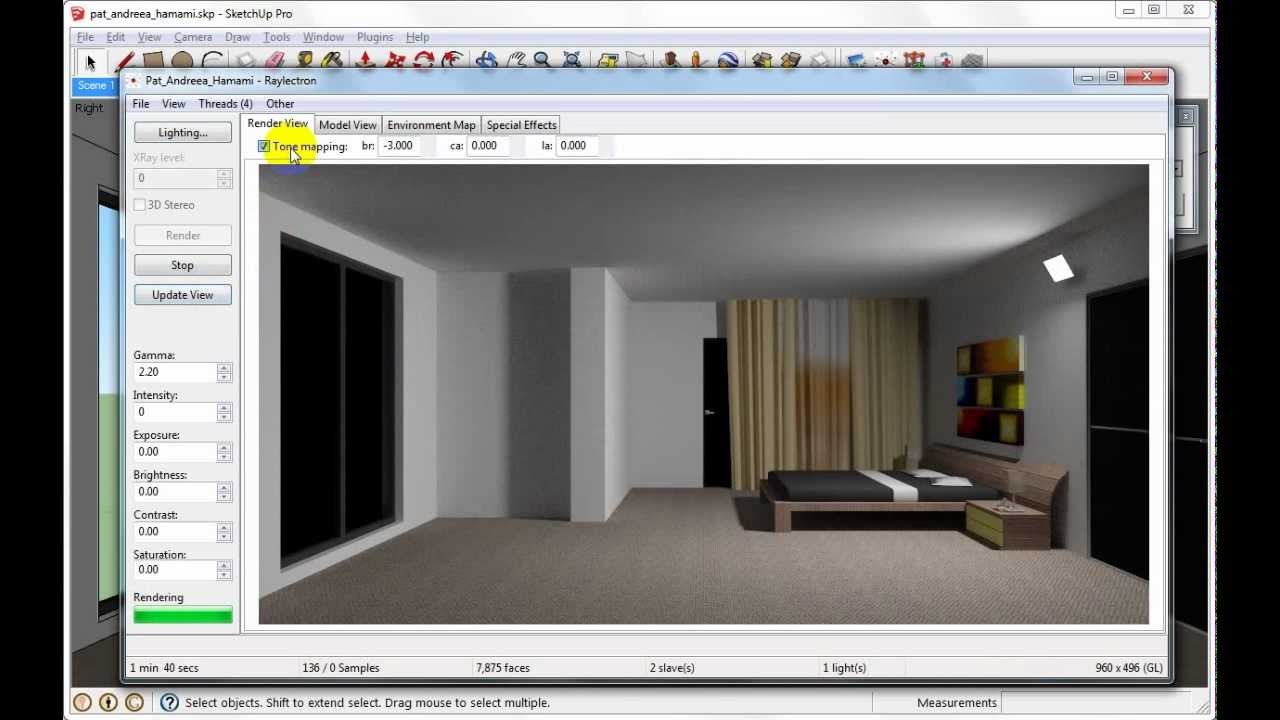1280x720 pixels.
Task: Switch to the Special Effects tab
Action: pyautogui.click(x=521, y=125)
